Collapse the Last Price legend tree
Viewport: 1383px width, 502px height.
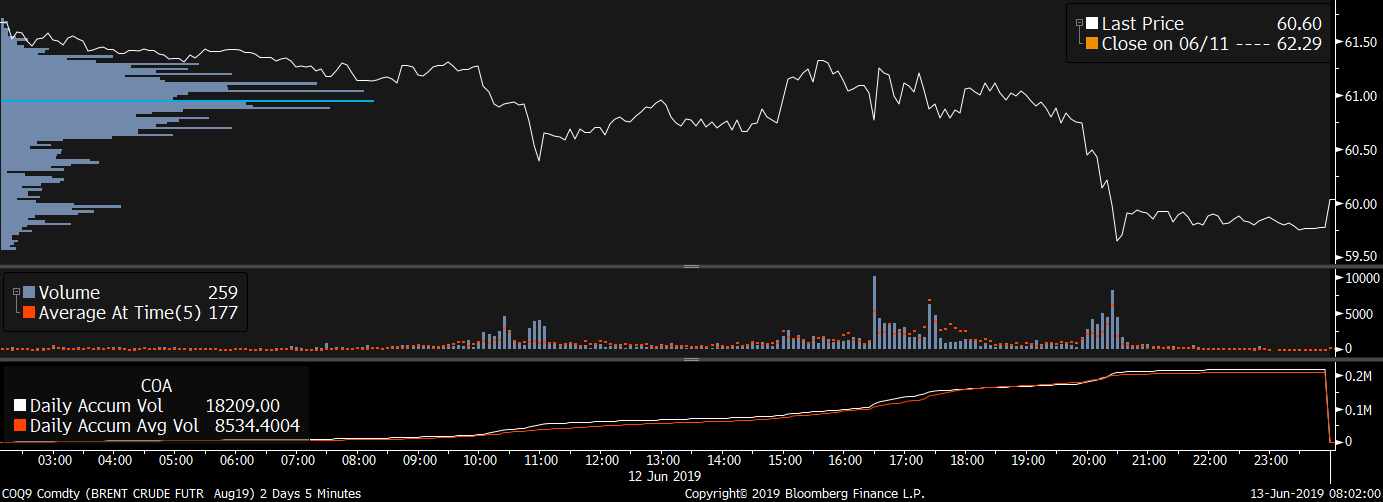(x=1079, y=22)
